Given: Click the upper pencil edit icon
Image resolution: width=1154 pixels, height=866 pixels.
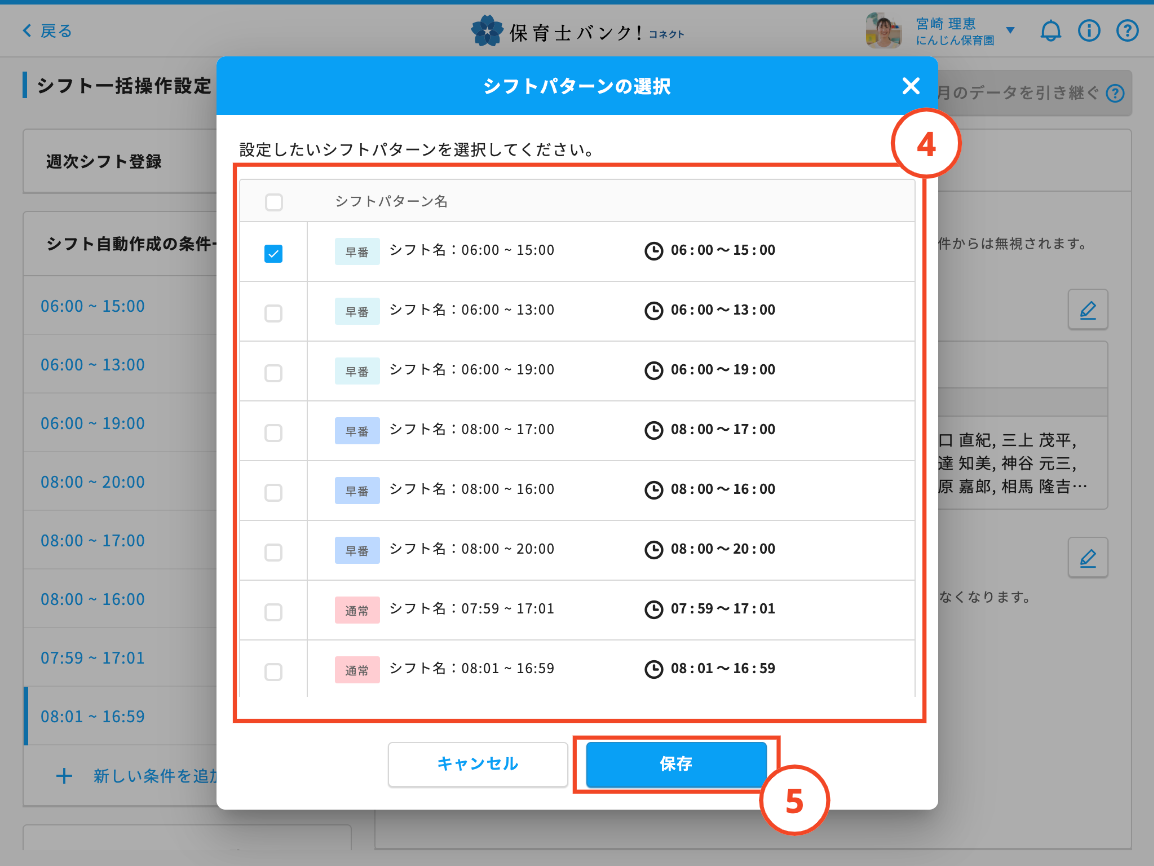Looking at the screenshot, I should pyautogui.click(x=1088, y=310).
